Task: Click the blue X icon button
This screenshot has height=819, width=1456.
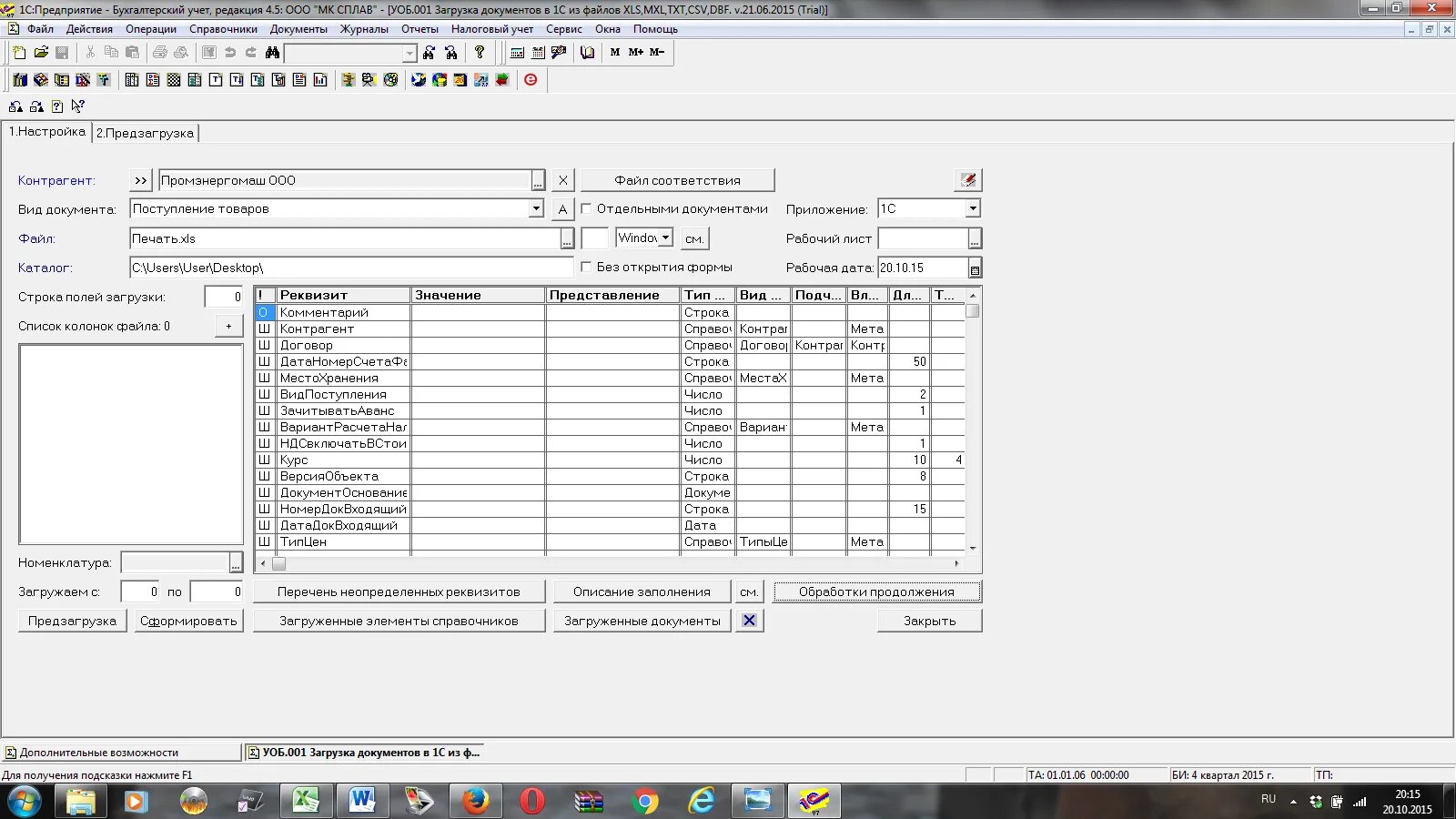Action: click(749, 621)
